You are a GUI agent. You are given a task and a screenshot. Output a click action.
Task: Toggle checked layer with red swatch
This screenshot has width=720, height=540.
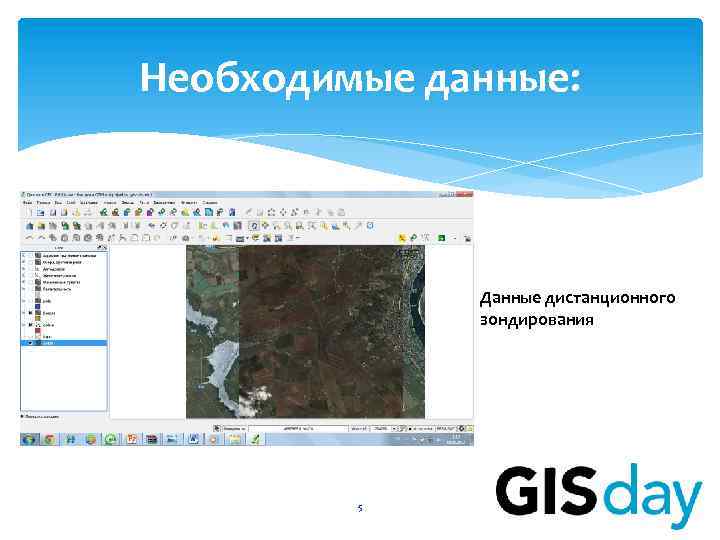[31, 325]
